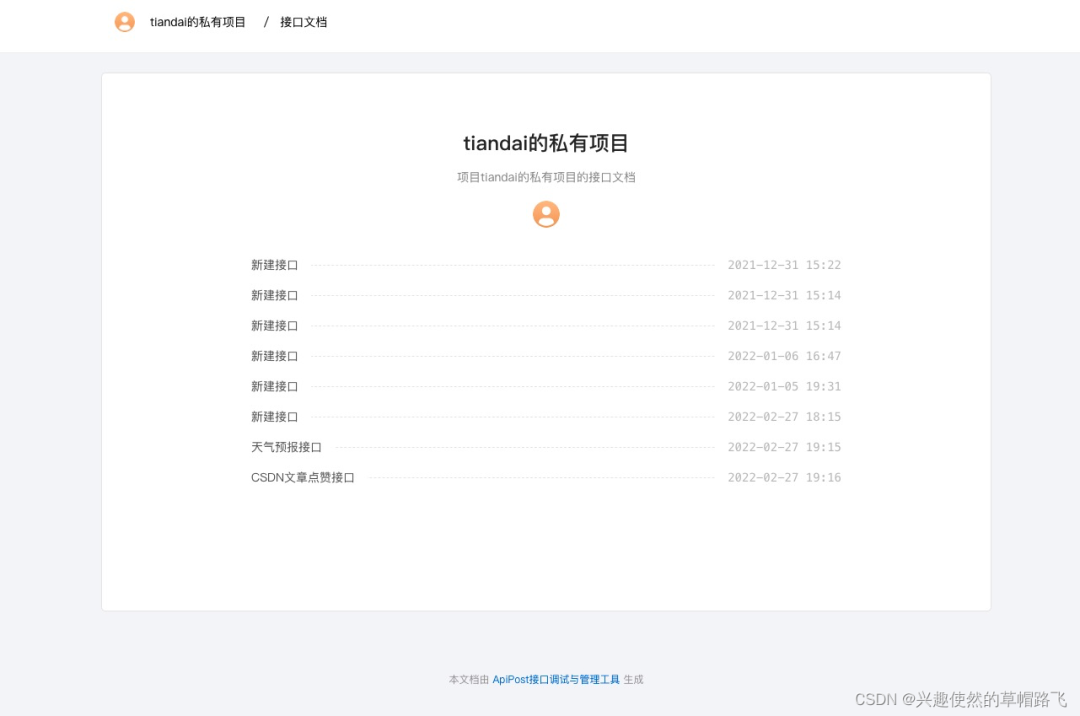
Task: Click the avatar icon in the top navigation bar
Action: click(x=124, y=21)
